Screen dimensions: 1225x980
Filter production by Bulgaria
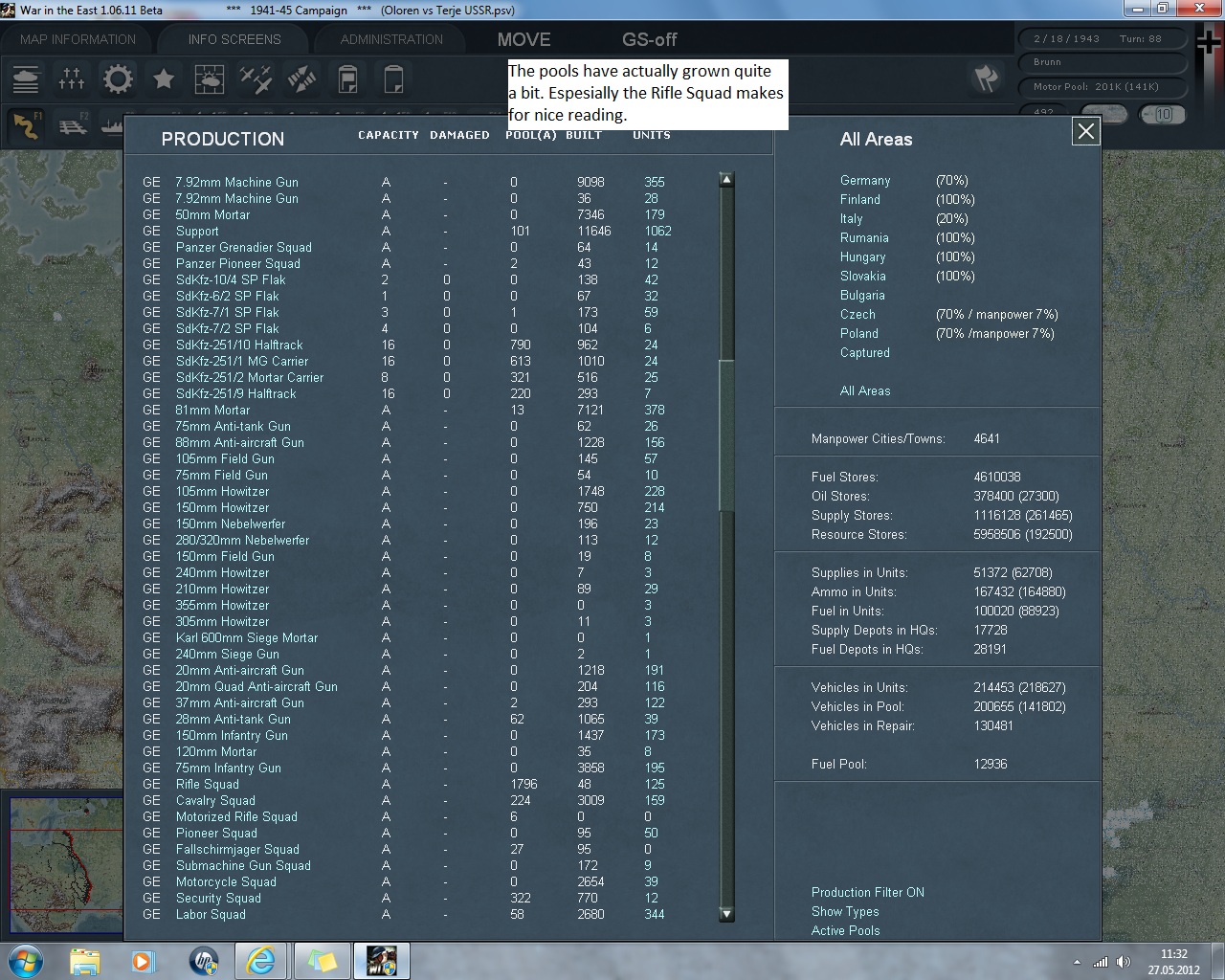pyautogui.click(x=862, y=295)
